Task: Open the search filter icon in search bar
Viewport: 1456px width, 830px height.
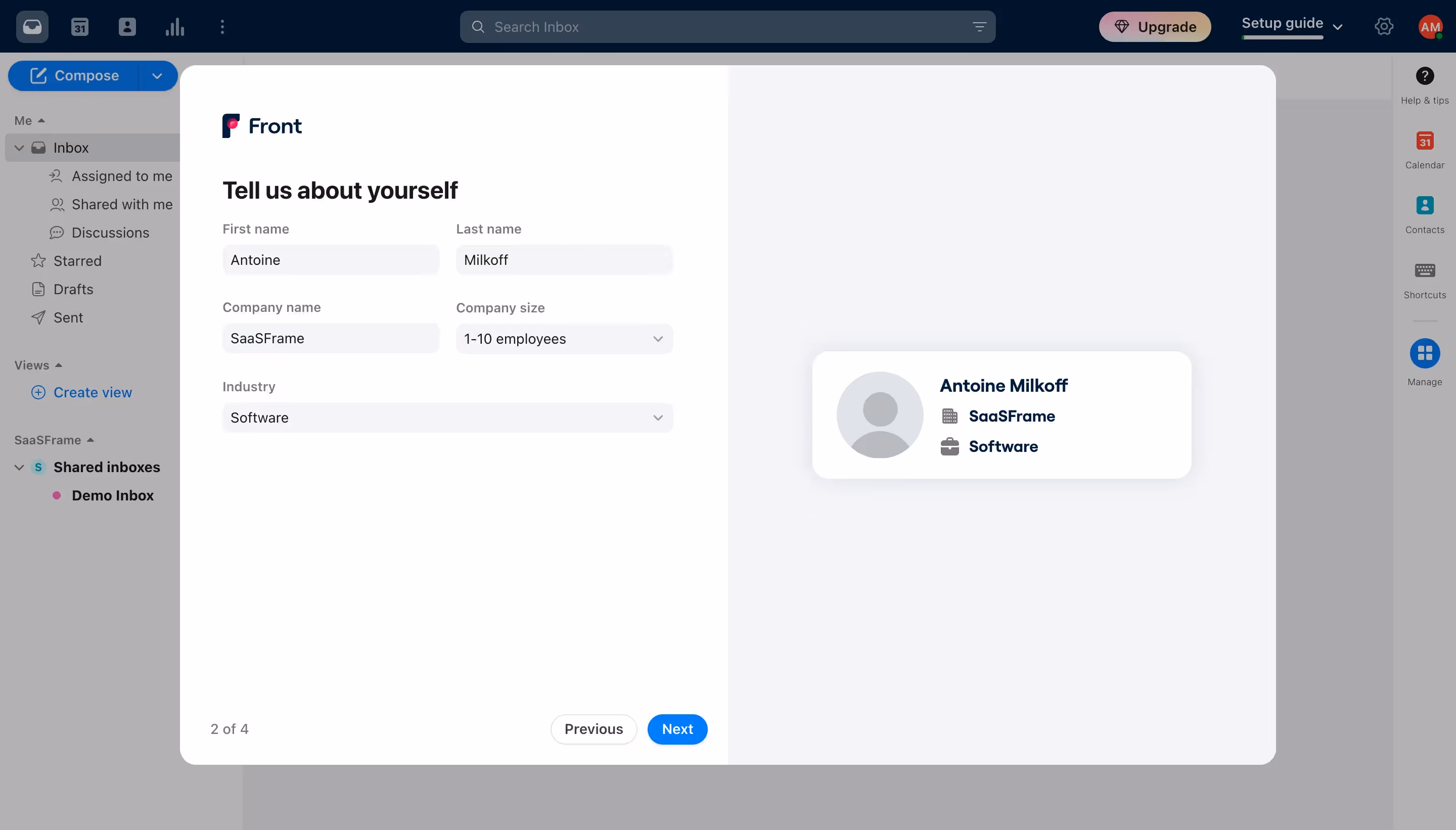Action: pos(979,27)
